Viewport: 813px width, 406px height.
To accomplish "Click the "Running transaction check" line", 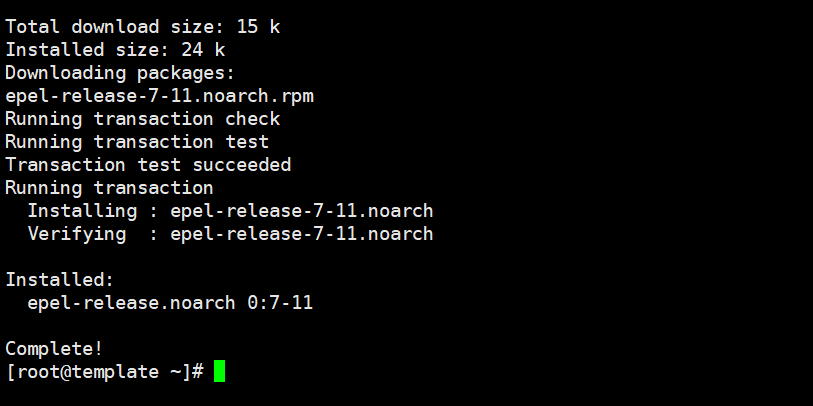I will click(x=142, y=119).
